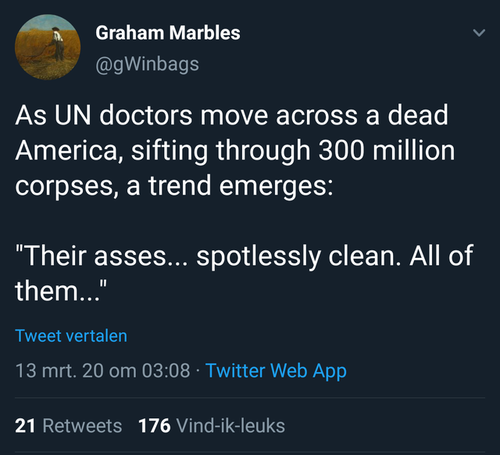Visit the @gWinbags handle
This screenshot has width=500, height=455.
(147, 64)
